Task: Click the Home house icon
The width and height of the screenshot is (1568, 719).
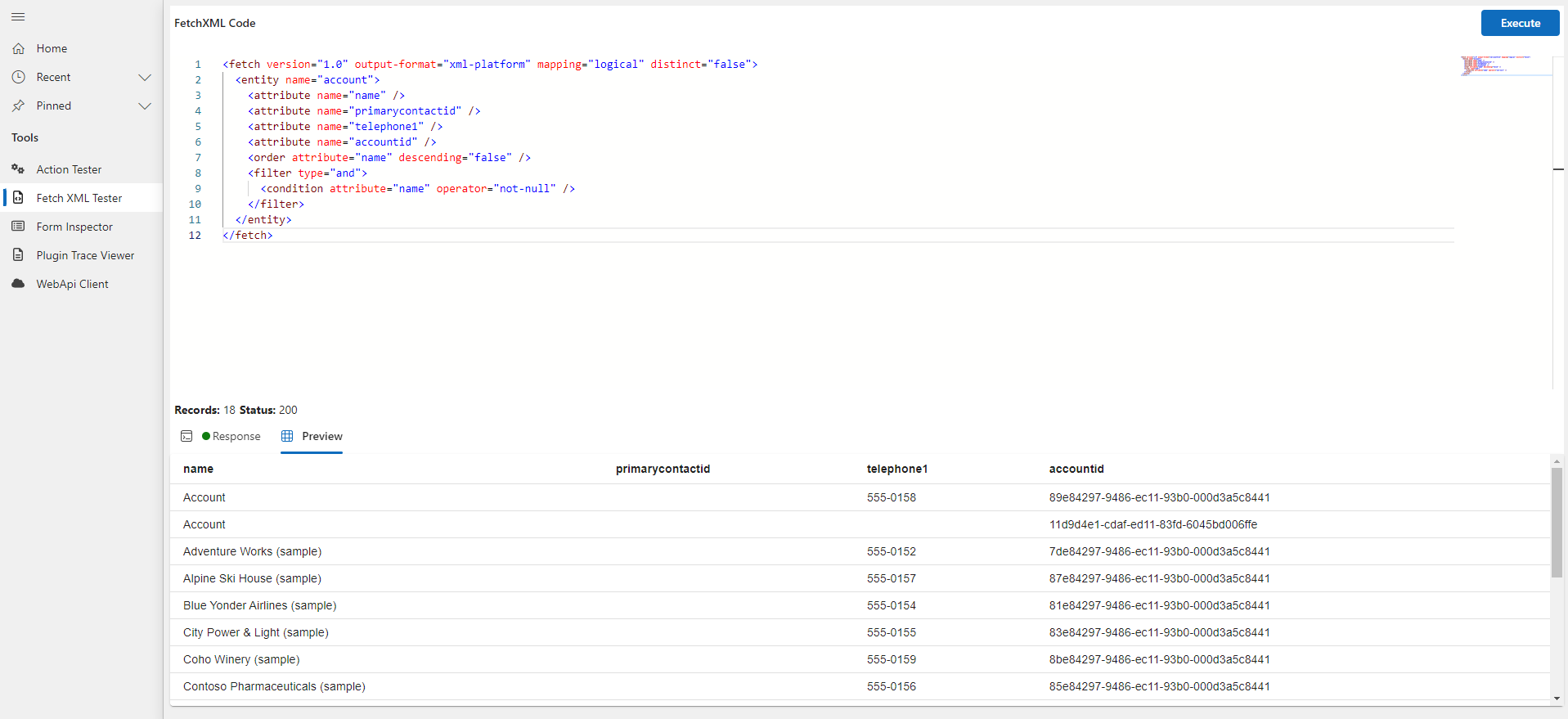Action: [x=18, y=48]
